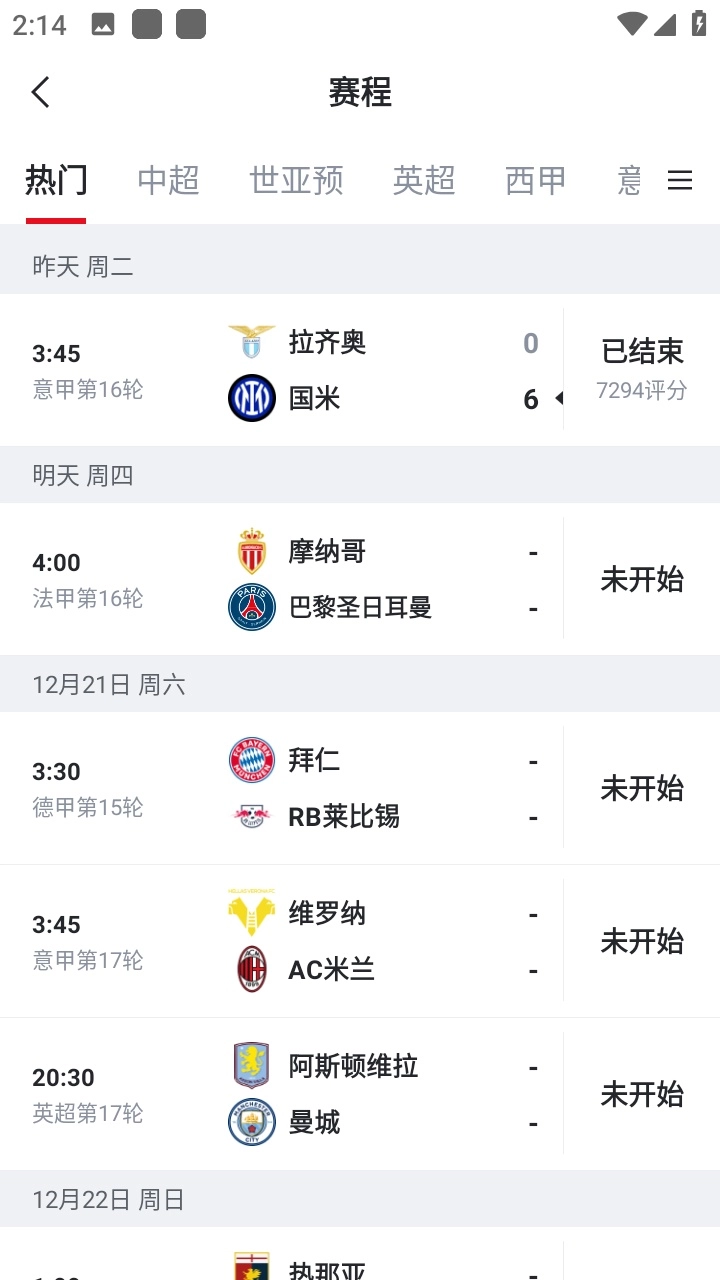The image size is (720, 1280).
Task: Tap the AC Milan crest
Action: (x=252, y=969)
